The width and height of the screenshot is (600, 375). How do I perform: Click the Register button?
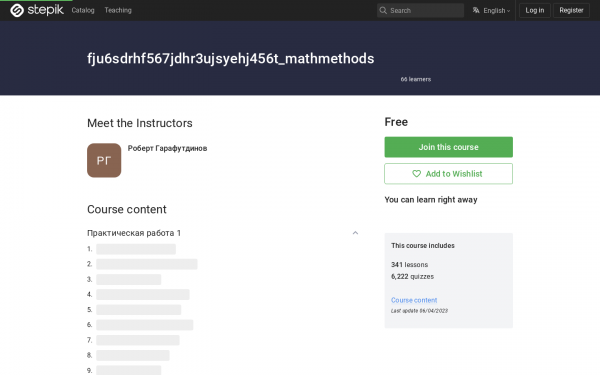(571, 10)
